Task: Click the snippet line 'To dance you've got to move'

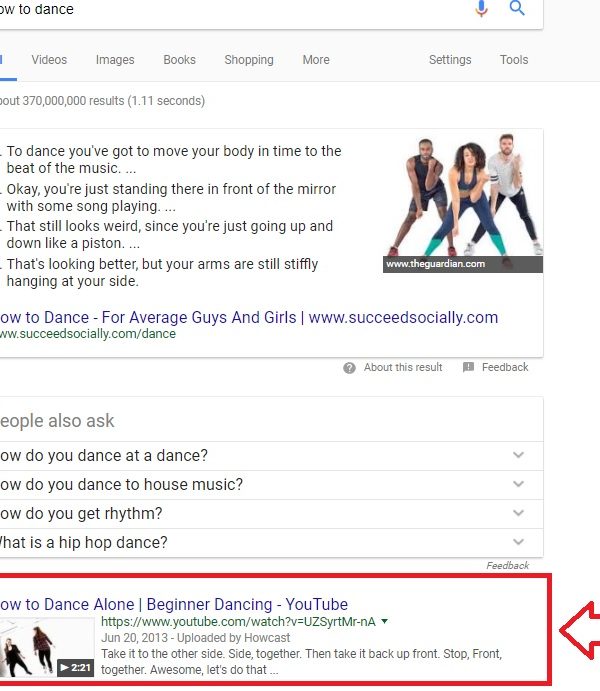Action: coord(174,160)
